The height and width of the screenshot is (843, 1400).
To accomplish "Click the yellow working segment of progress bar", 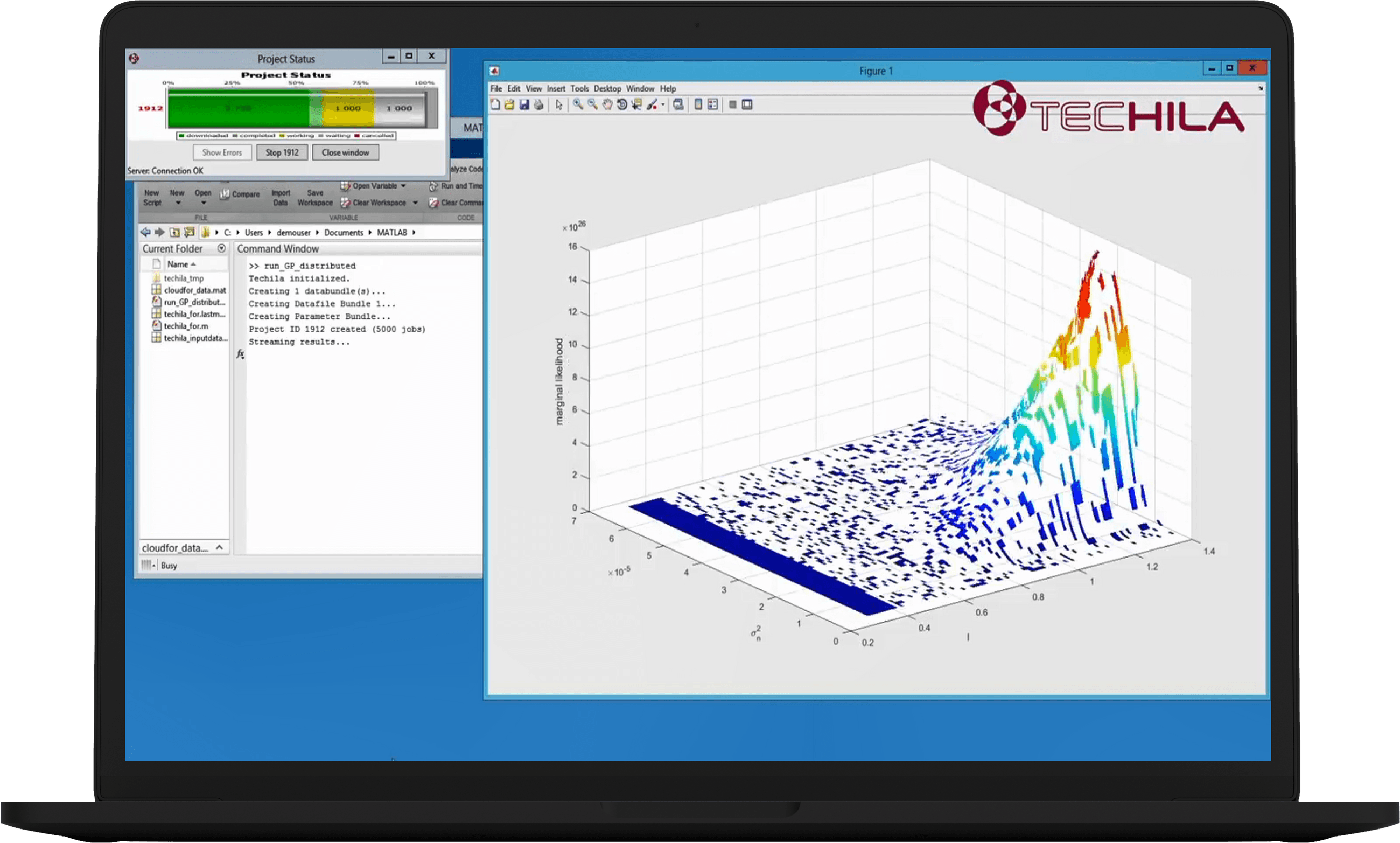I will 347,108.
